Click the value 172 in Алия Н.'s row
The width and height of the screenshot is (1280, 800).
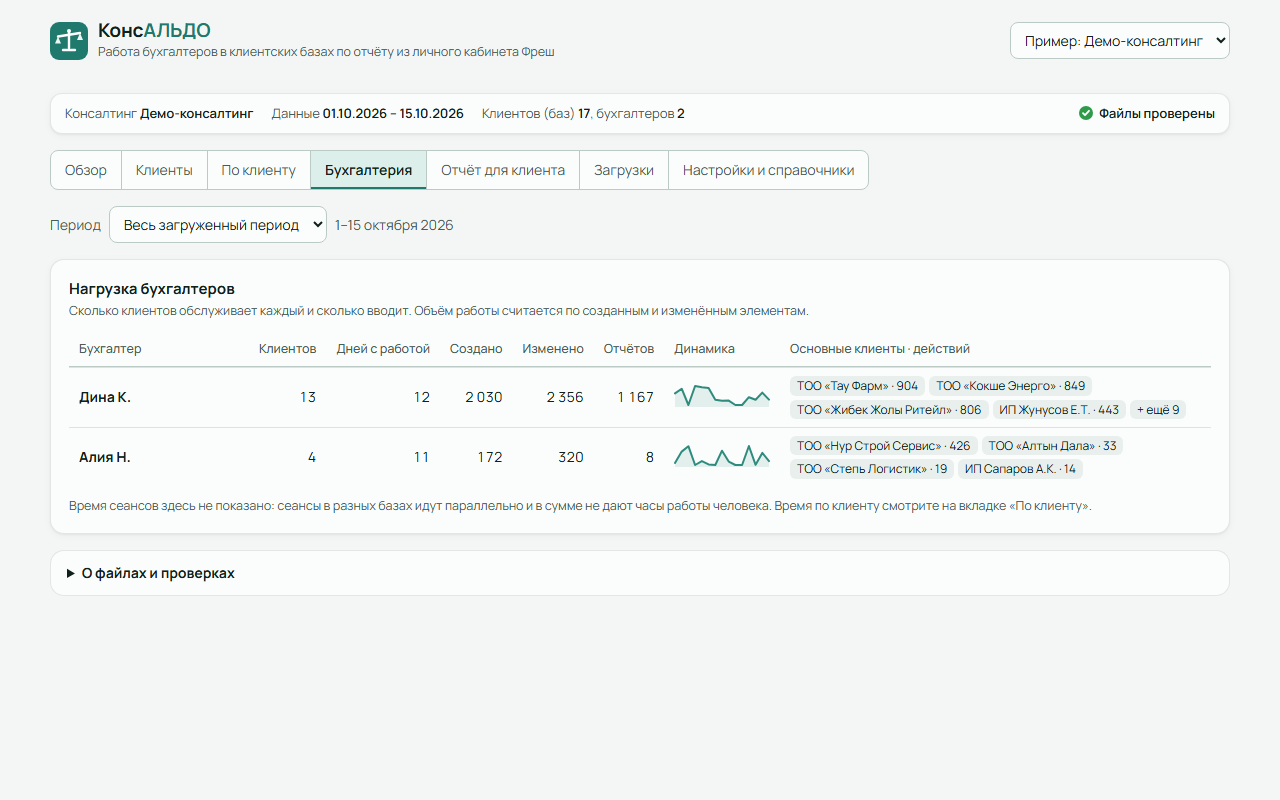coord(490,457)
